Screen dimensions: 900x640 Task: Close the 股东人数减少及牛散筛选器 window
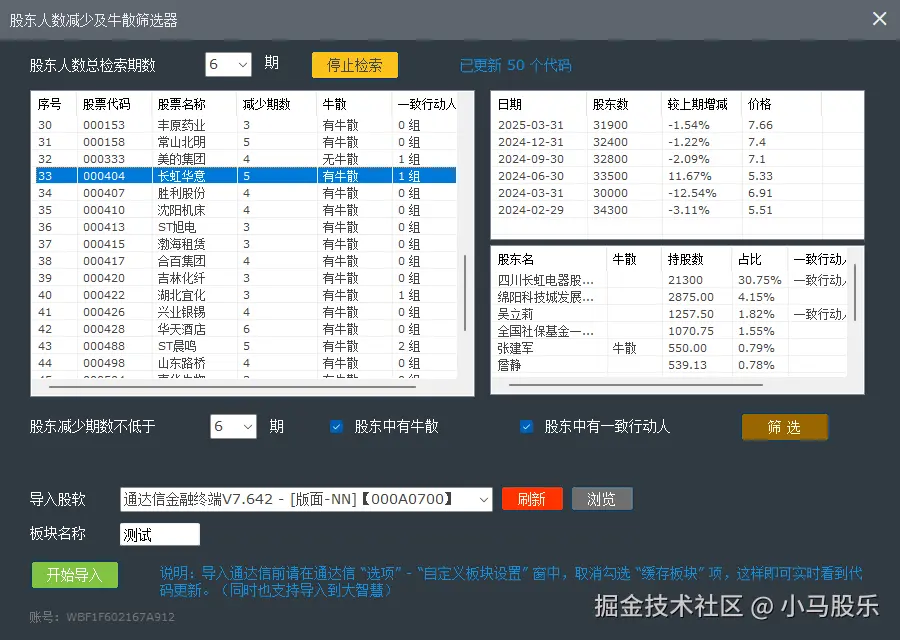tap(877, 18)
